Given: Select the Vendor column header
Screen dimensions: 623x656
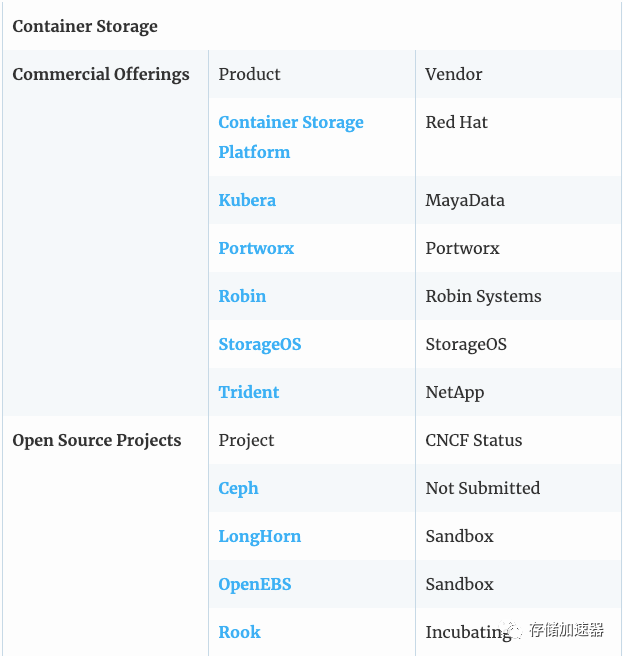Looking at the screenshot, I should pos(454,74).
